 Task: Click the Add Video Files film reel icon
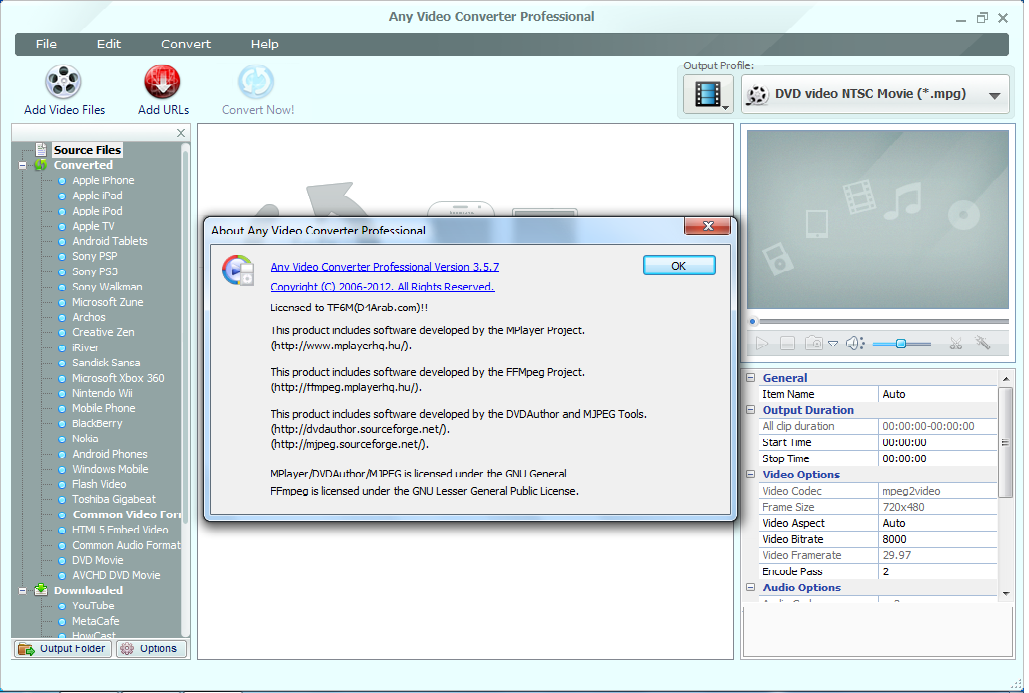click(x=63, y=82)
